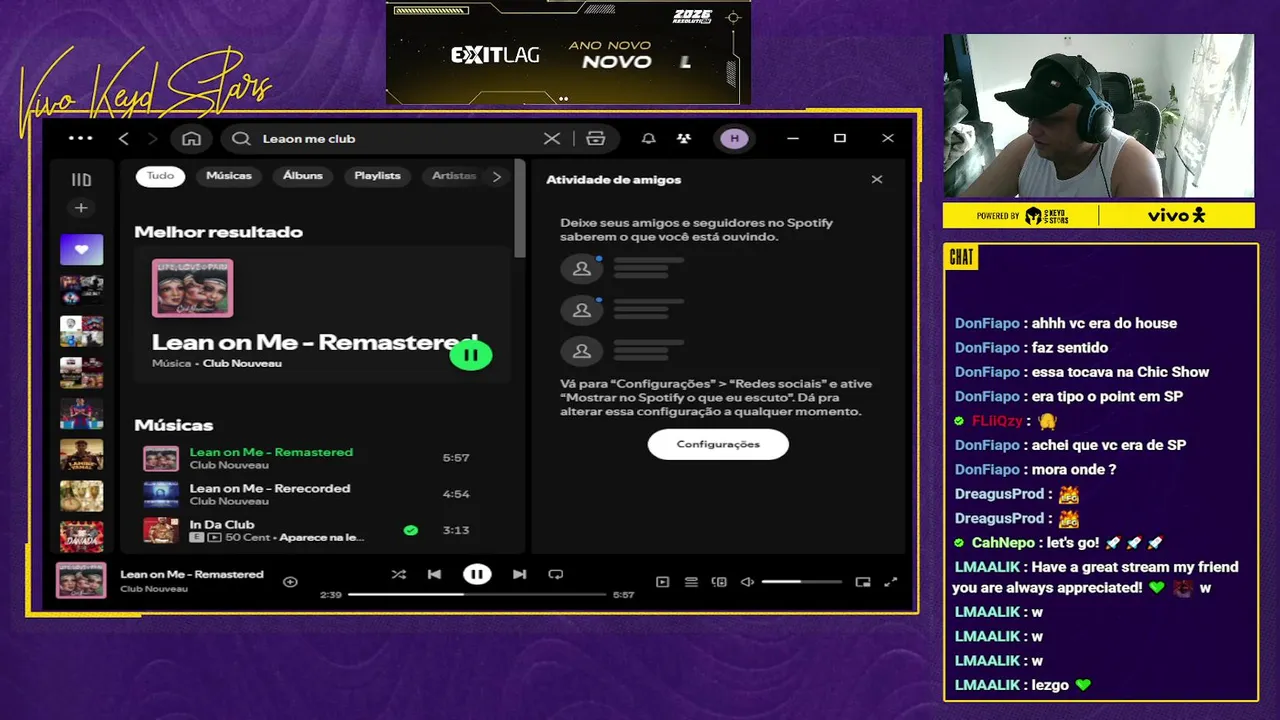Click the vivo logo beside Keyd Stars
The image size is (1280, 720).
[1176, 215]
